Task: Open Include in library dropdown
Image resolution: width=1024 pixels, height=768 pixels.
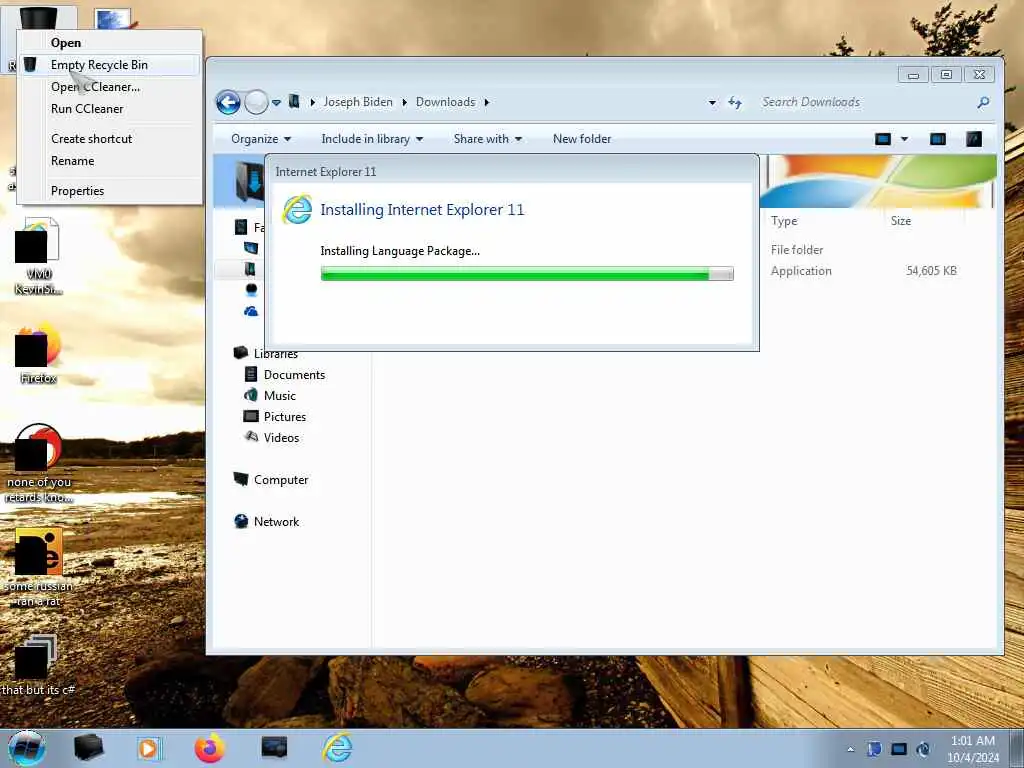Action: (372, 138)
